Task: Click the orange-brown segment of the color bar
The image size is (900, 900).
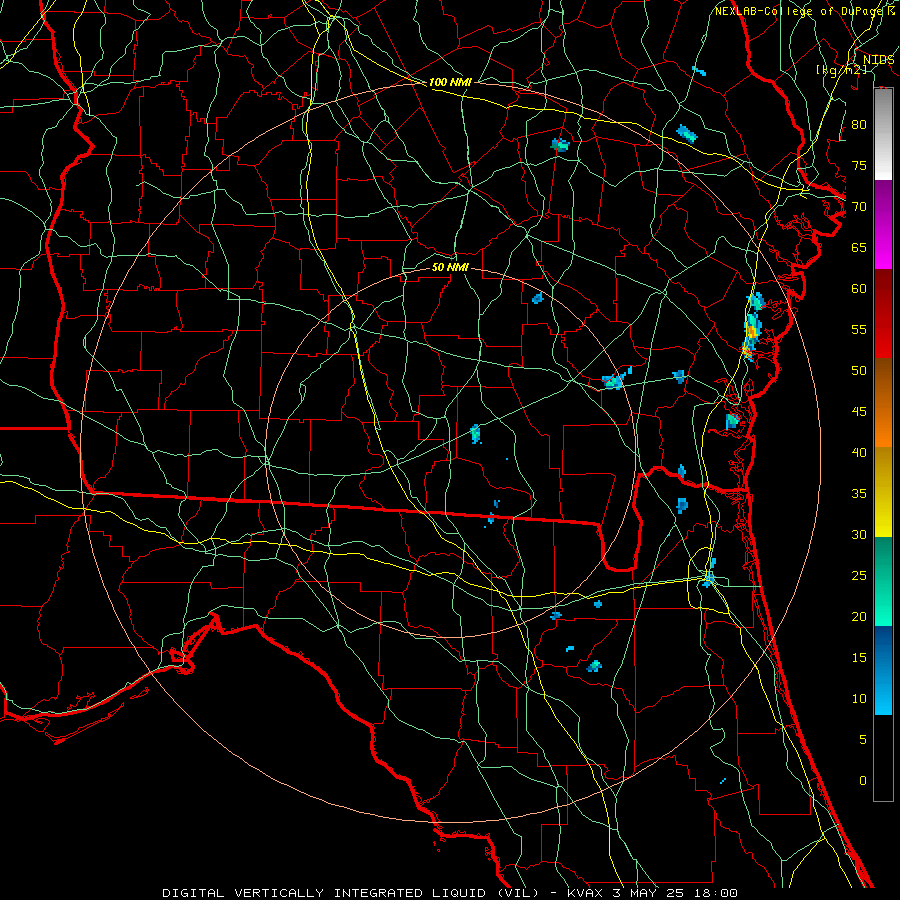Action: [x=883, y=403]
